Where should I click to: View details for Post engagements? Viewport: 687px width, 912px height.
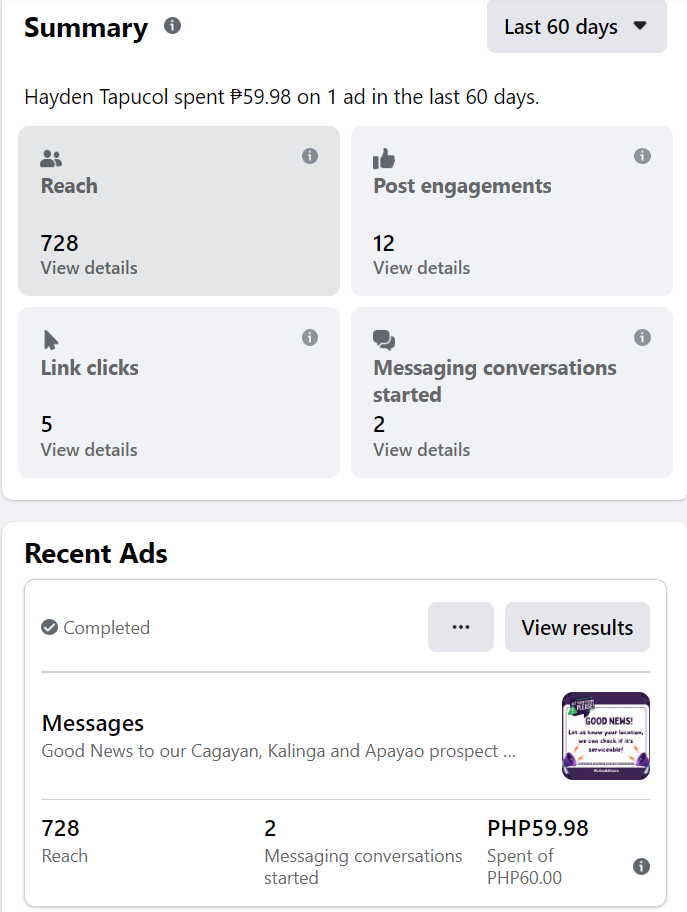click(421, 268)
